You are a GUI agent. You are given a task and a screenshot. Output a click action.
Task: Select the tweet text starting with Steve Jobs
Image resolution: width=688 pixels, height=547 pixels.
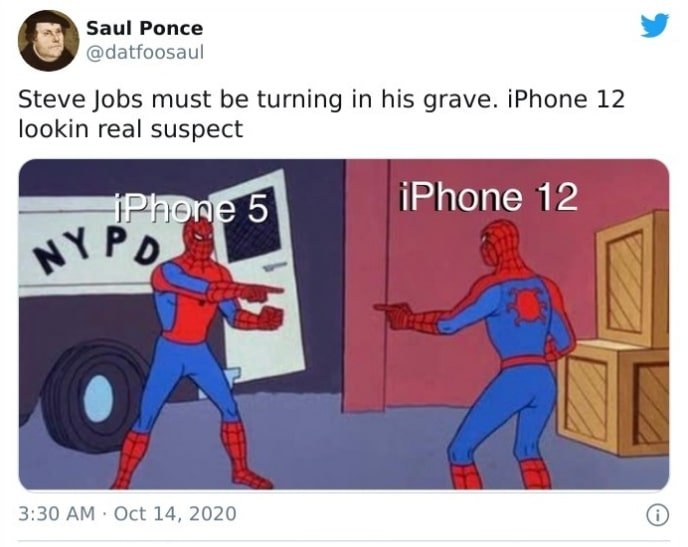pos(321,114)
